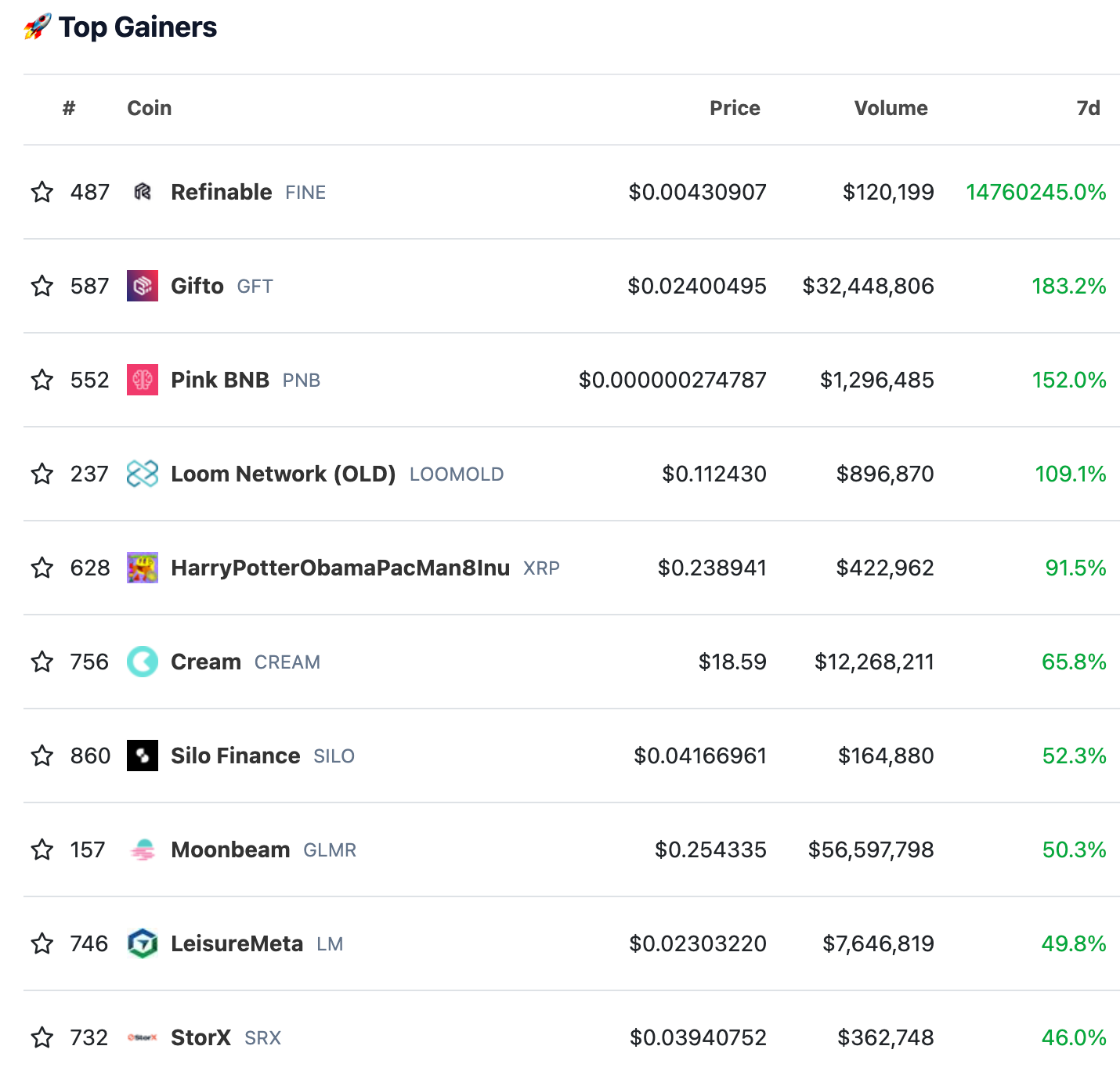Toggle the star next to Moonbeam
1120x1082 pixels.
[42, 849]
